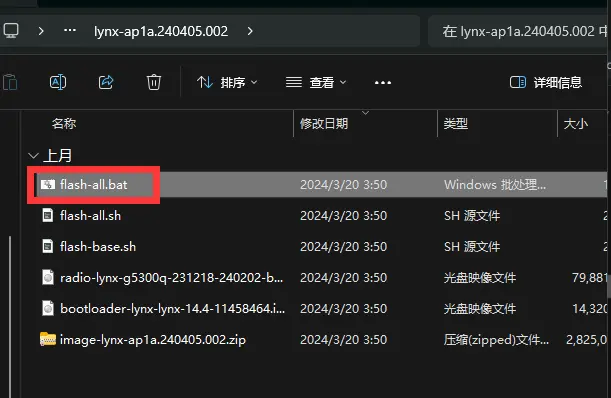Click the date cell of image-lynx zip
Viewport: 611px width, 398px height.
(x=343, y=340)
